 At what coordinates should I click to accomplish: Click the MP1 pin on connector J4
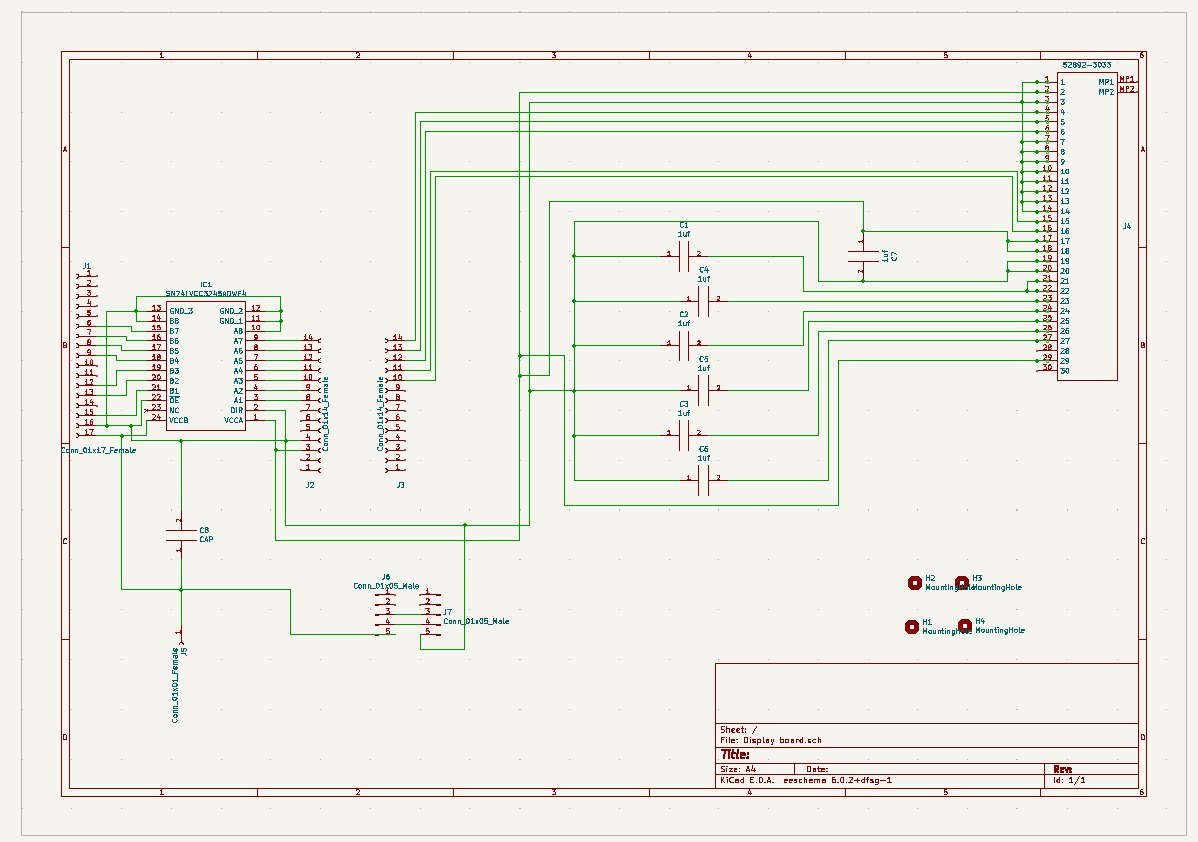(x=1127, y=79)
